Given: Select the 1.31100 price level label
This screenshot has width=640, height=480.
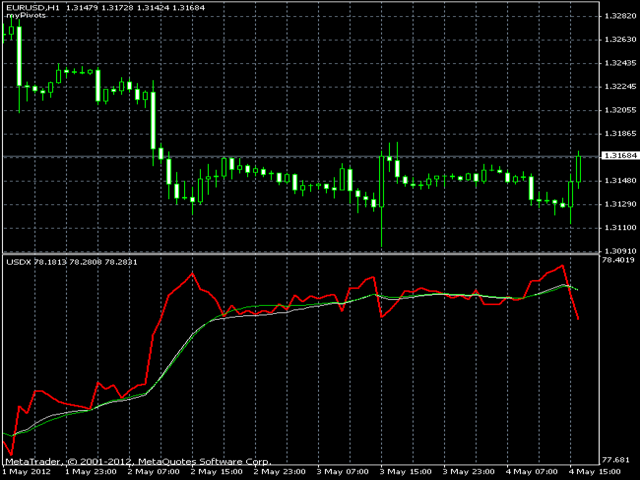Looking at the screenshot, I should 620,228.
